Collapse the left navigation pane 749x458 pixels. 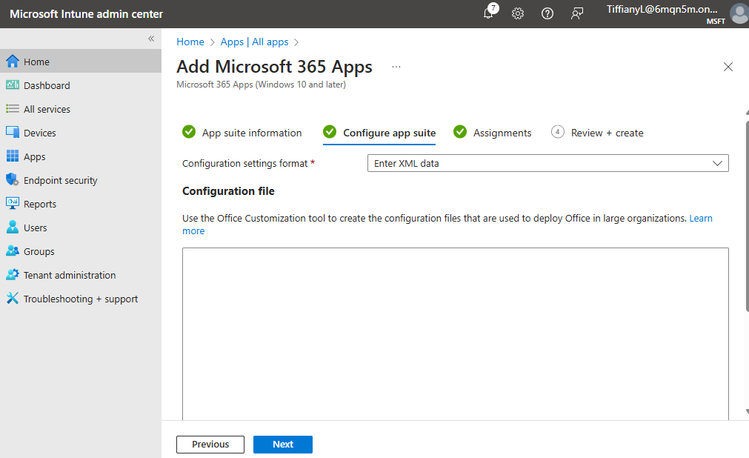151,39
